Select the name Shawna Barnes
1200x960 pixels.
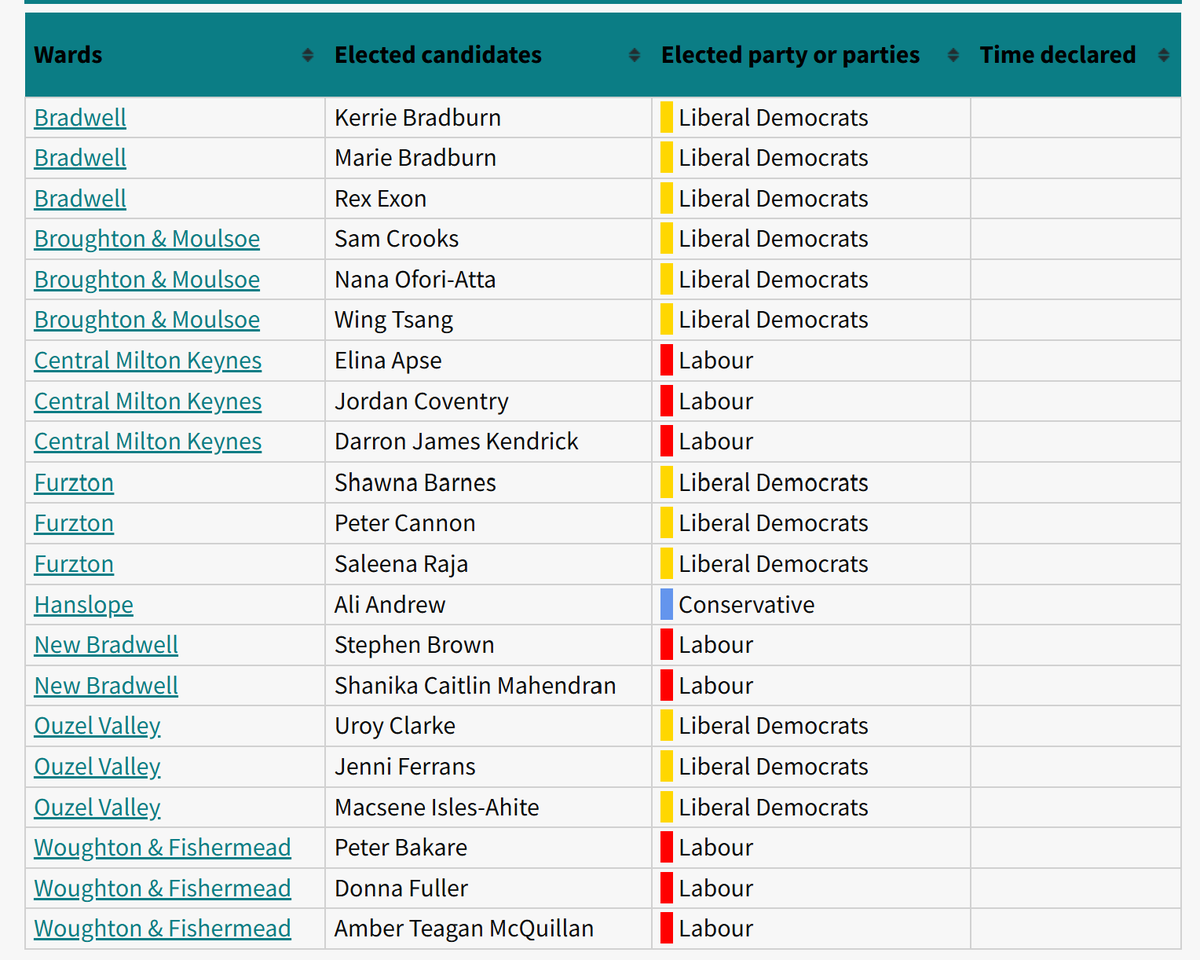(415, 483)
